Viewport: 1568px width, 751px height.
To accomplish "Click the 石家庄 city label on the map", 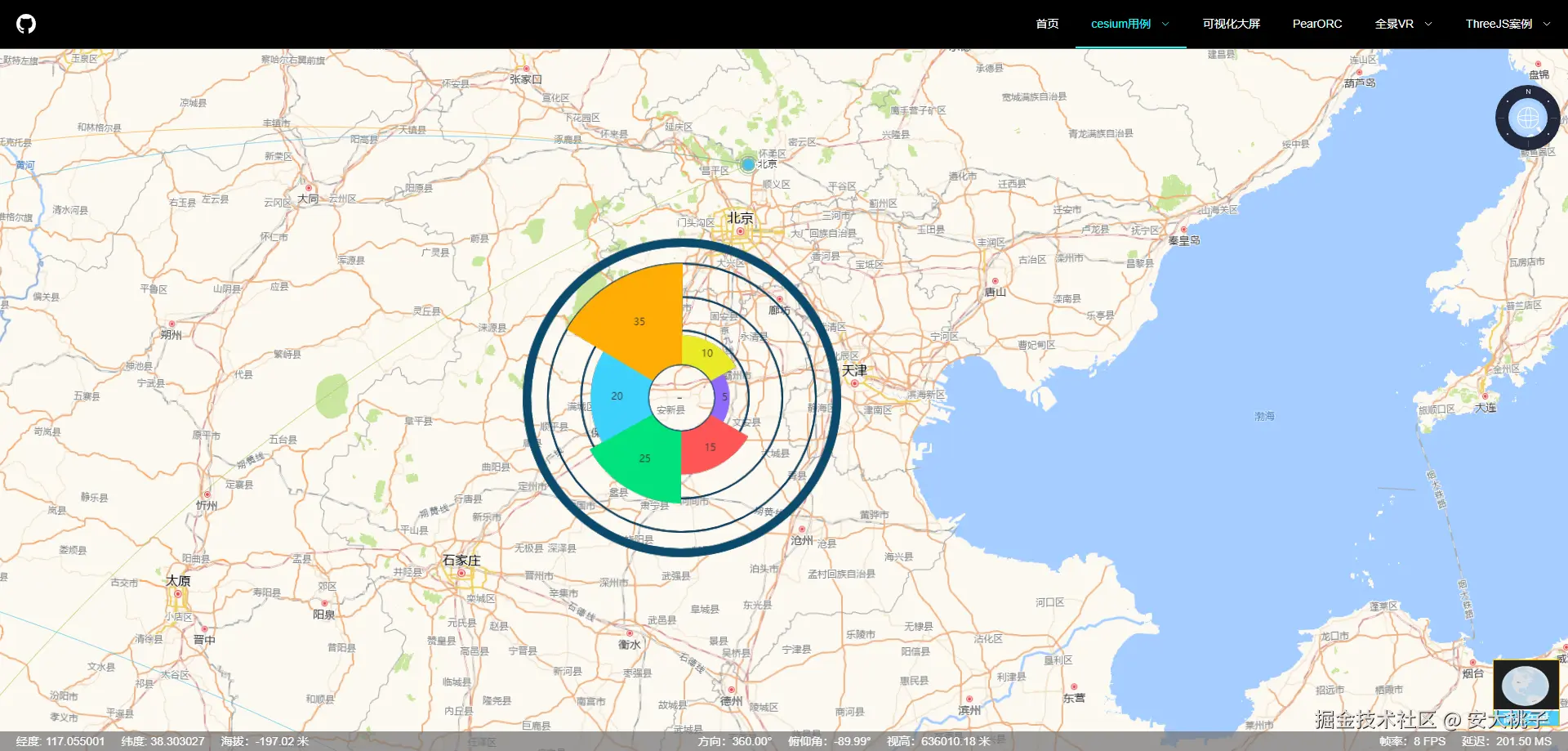I will pos(461,560).
